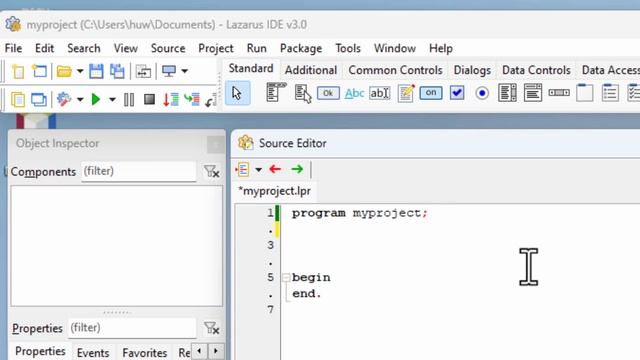Jump back with the red arrow

click(276, 169)
